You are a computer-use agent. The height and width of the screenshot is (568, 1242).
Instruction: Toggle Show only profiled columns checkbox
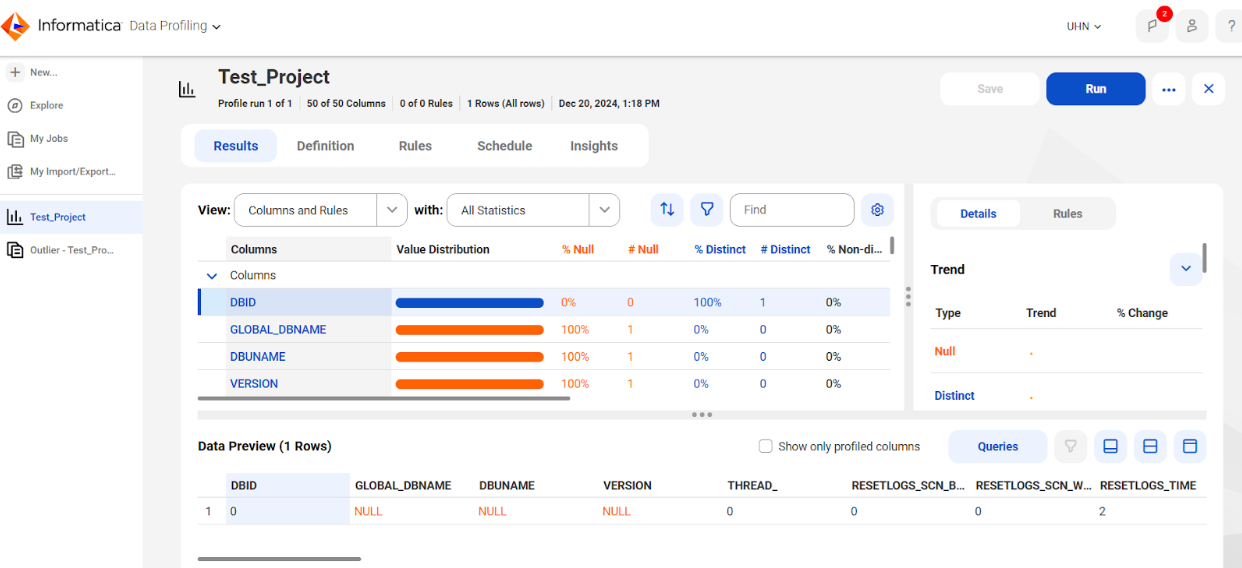[766, 447]
